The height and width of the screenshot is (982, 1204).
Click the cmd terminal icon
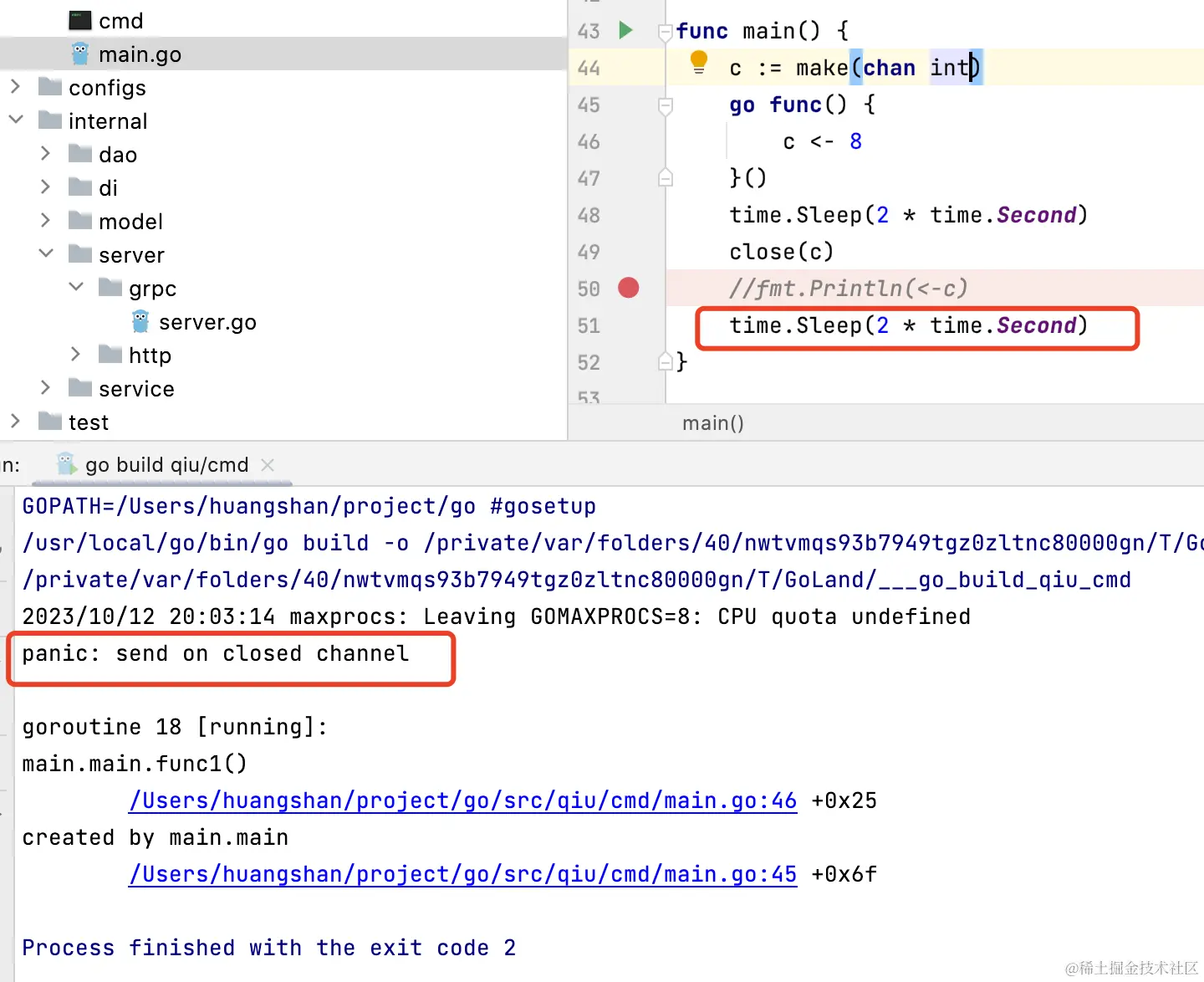coord(80,20)
